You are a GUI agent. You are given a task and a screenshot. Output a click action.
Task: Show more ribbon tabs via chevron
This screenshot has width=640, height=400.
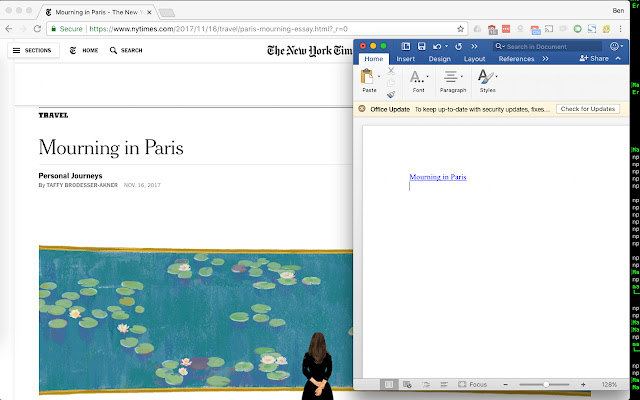tap(545, 59)
